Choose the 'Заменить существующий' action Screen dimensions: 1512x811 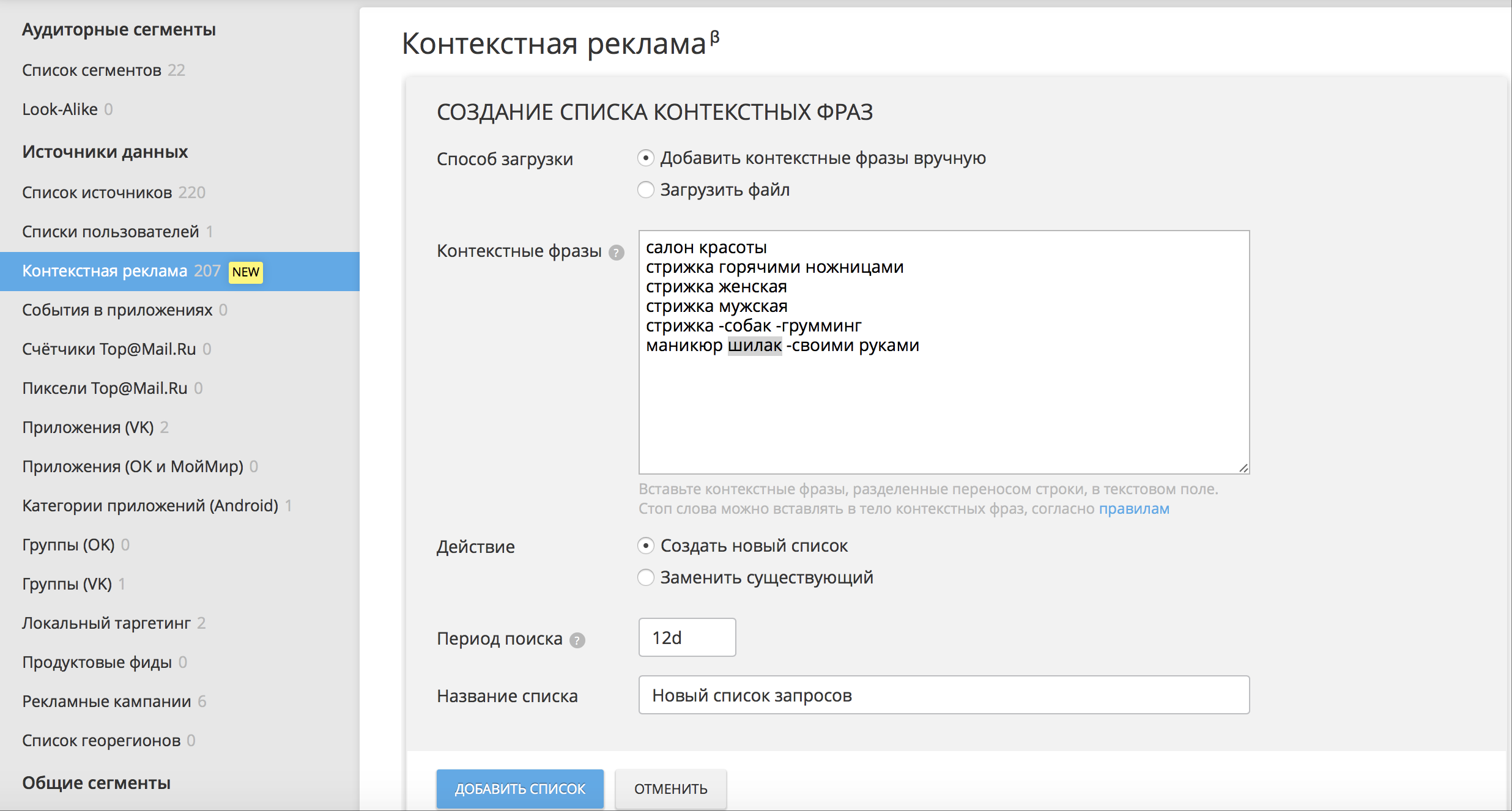[x=646, y=577]
